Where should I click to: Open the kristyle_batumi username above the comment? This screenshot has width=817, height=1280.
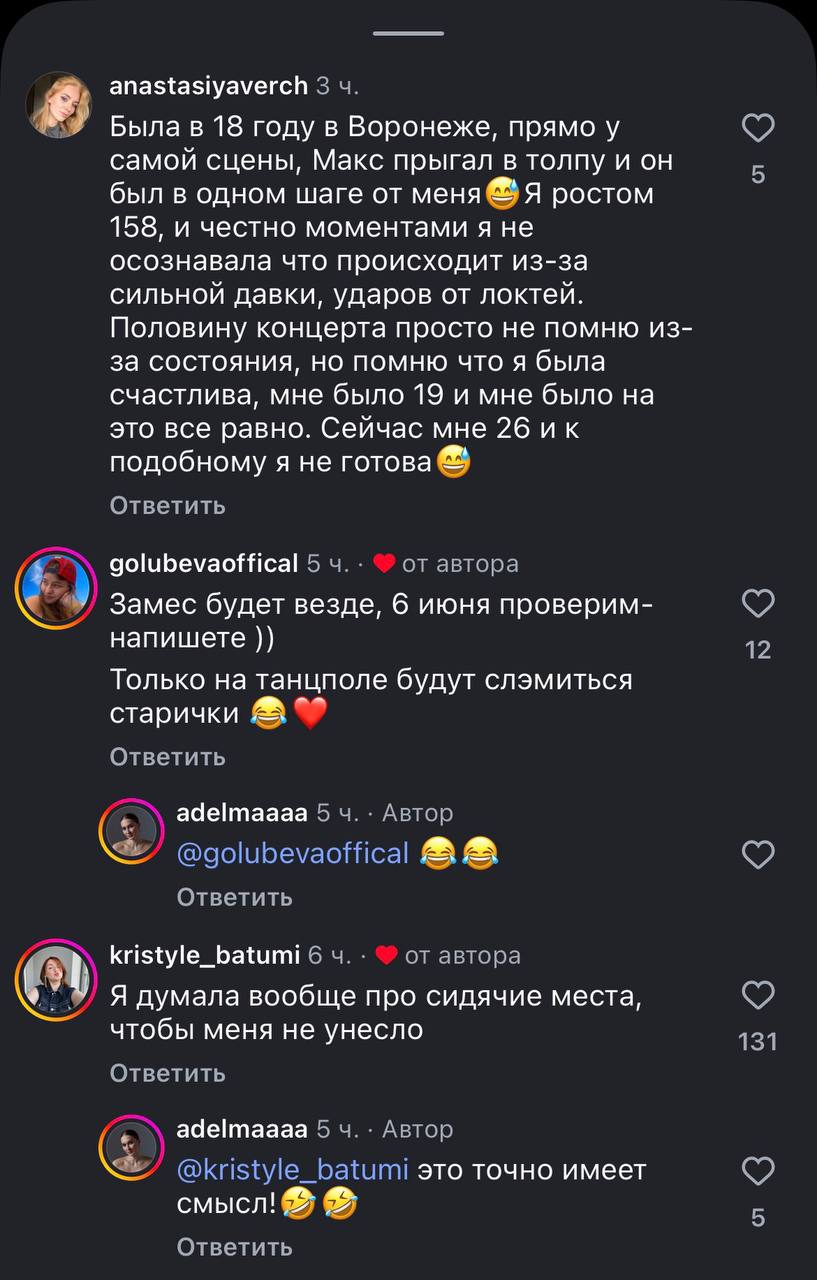pyautogui.click(x=204, y=956)
